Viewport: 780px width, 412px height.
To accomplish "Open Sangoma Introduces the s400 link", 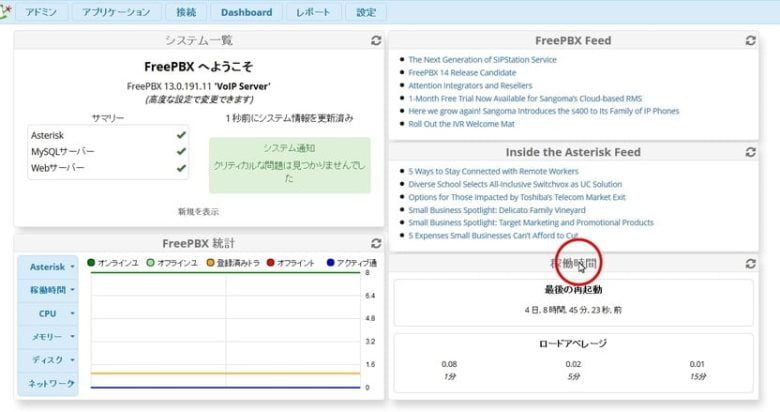I will coord(543,111).
